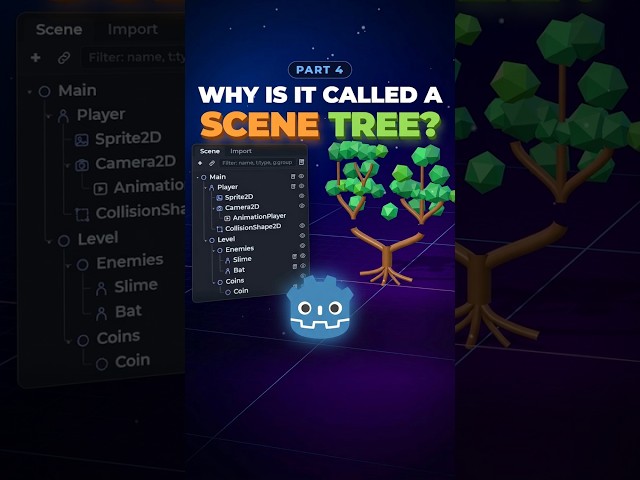This screenshot has width=640, height=480.
Task: Click the filter field in large dimmed Scene dock
Action: click(x=133, y=58)
